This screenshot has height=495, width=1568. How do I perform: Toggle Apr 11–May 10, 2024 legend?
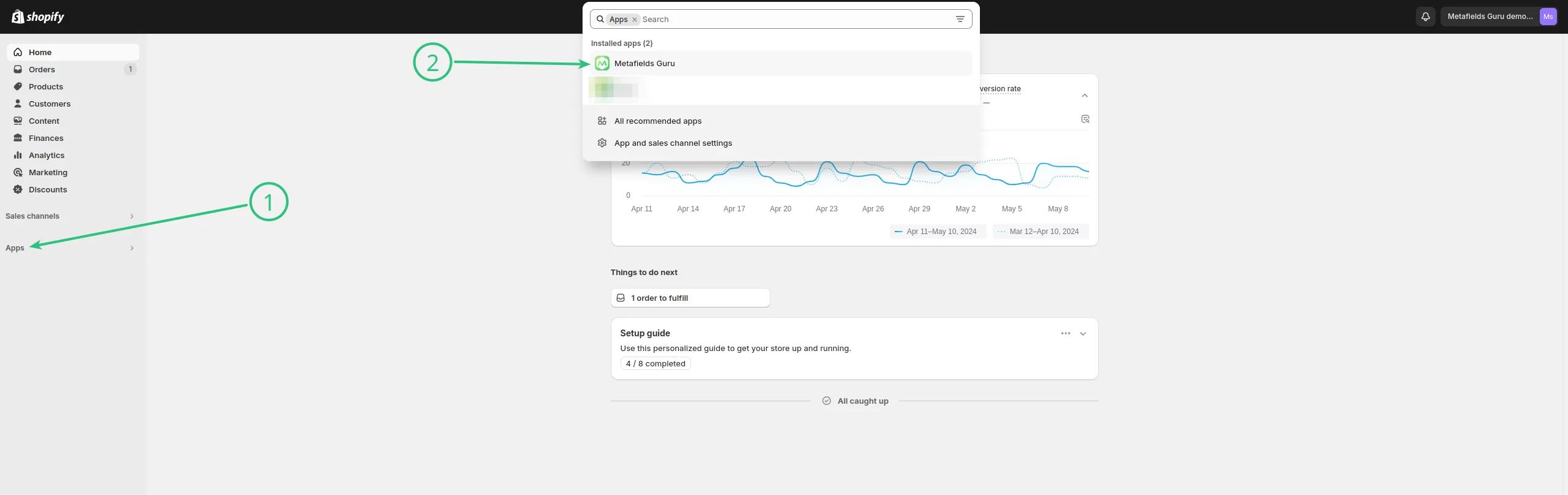coord(938,232)
